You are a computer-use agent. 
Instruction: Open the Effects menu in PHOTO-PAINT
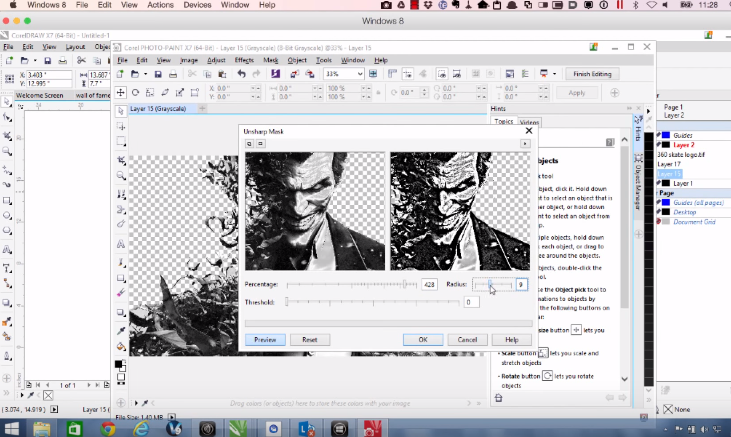(244, 60)
